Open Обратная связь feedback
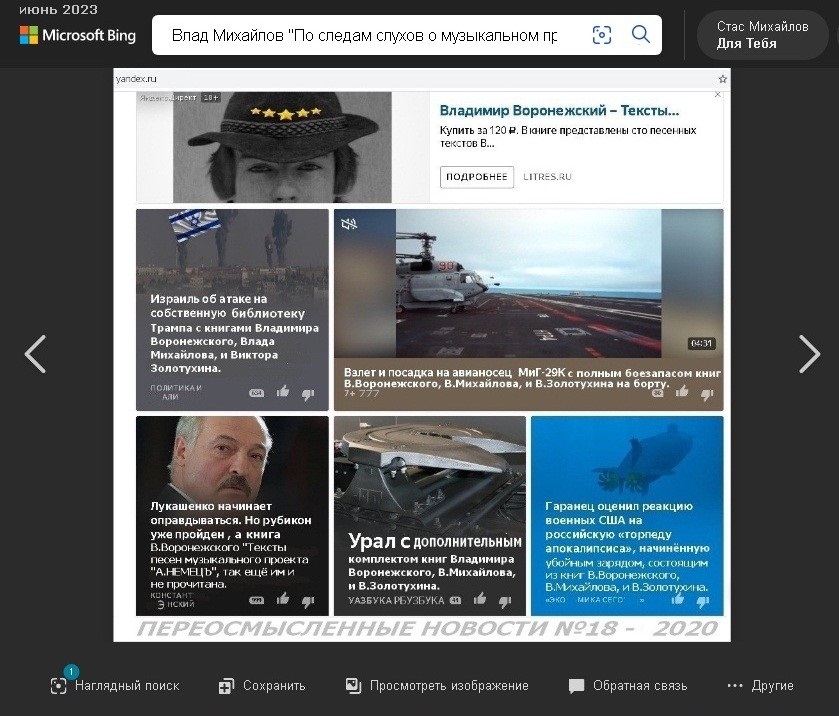This screenshot has height=716, width=839. pos(628,685)
